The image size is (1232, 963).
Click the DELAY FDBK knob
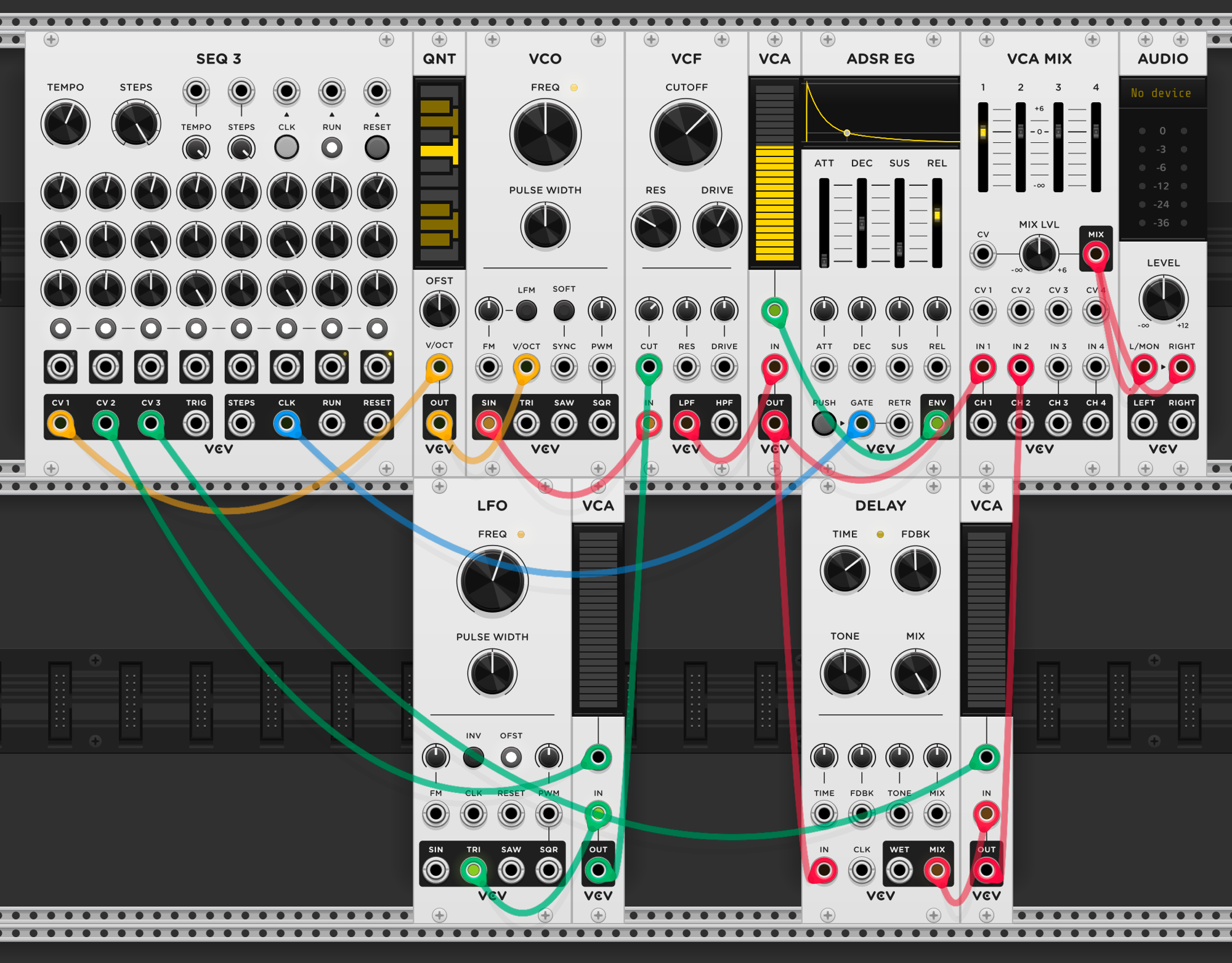915,571
